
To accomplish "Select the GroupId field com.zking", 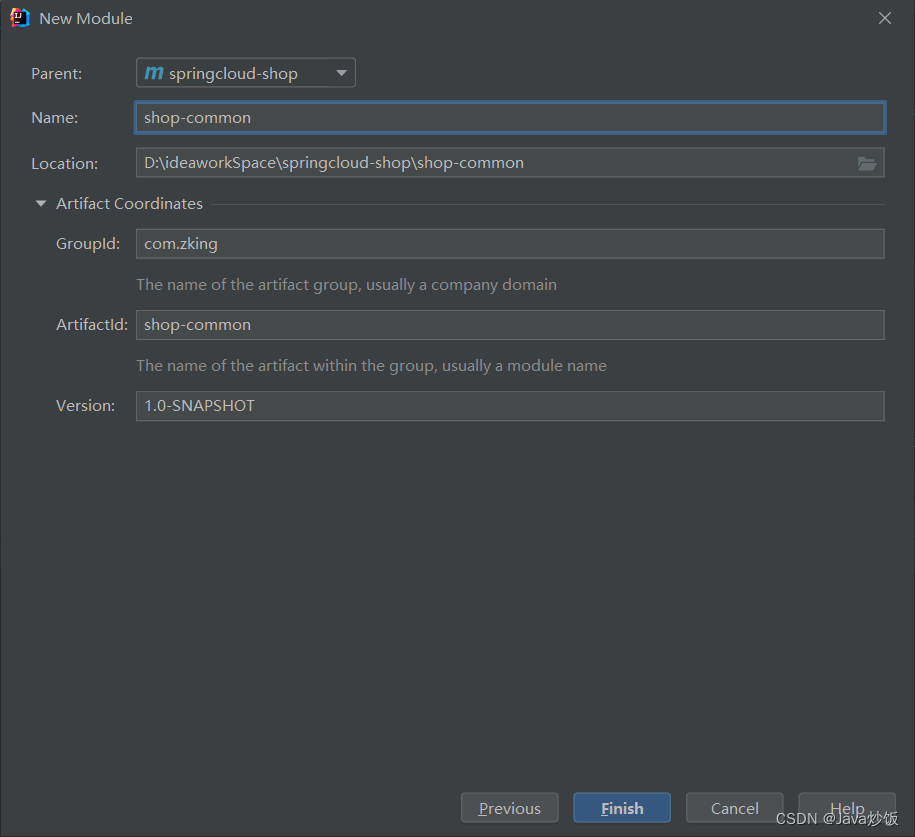I will (x=510, y=244).
